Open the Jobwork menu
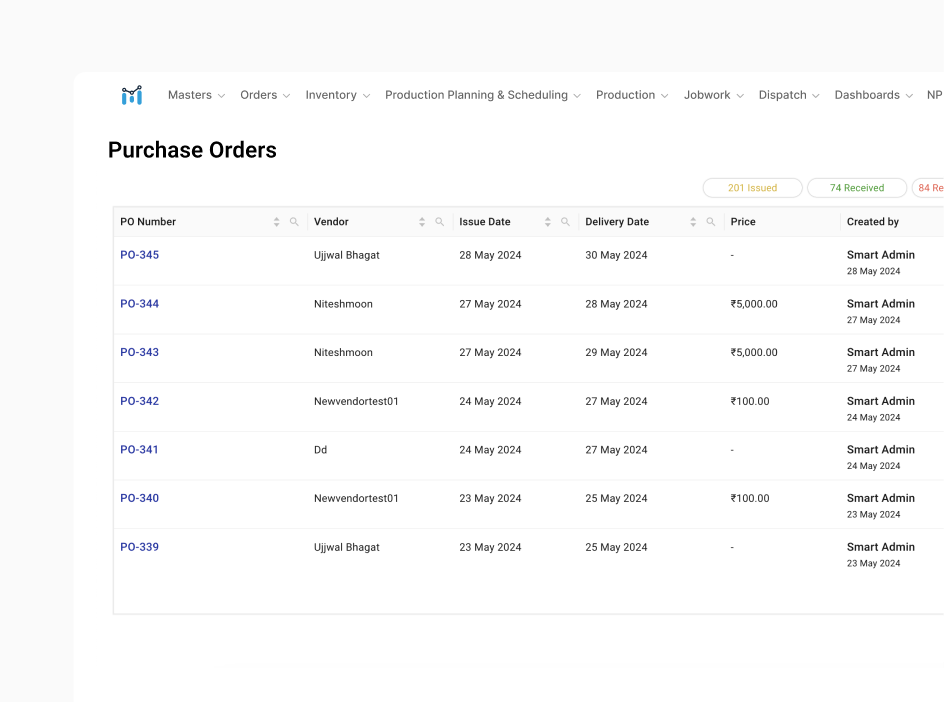944x702 pixels. [714, 95]
